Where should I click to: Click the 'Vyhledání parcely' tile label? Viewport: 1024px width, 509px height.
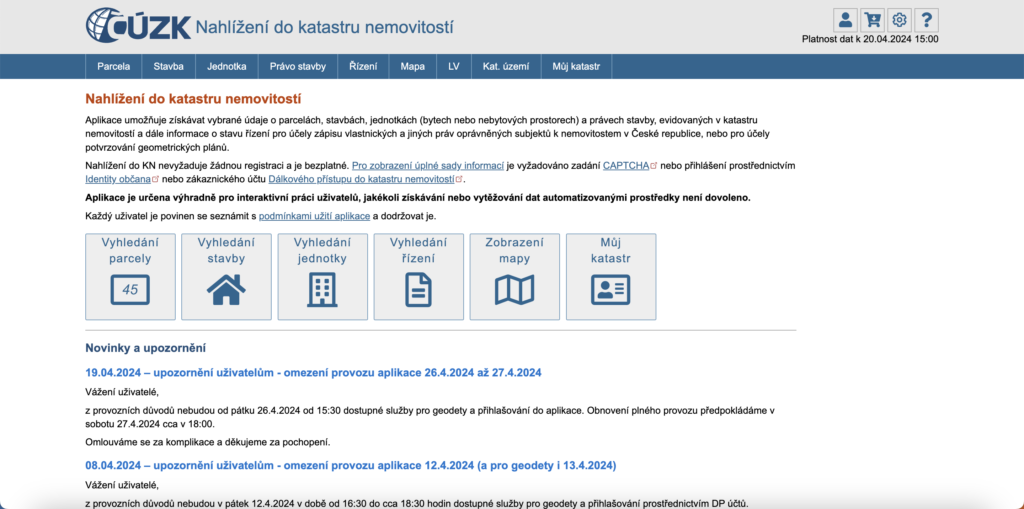coord(130,250)
